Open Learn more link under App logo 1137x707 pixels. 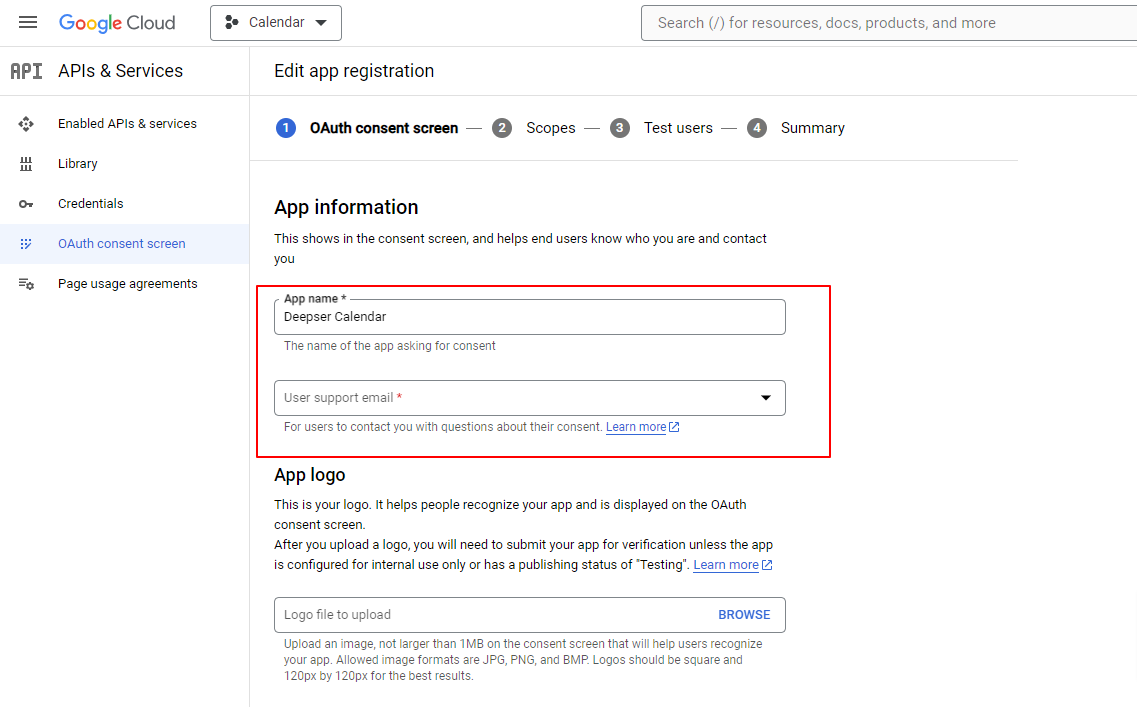726,565
